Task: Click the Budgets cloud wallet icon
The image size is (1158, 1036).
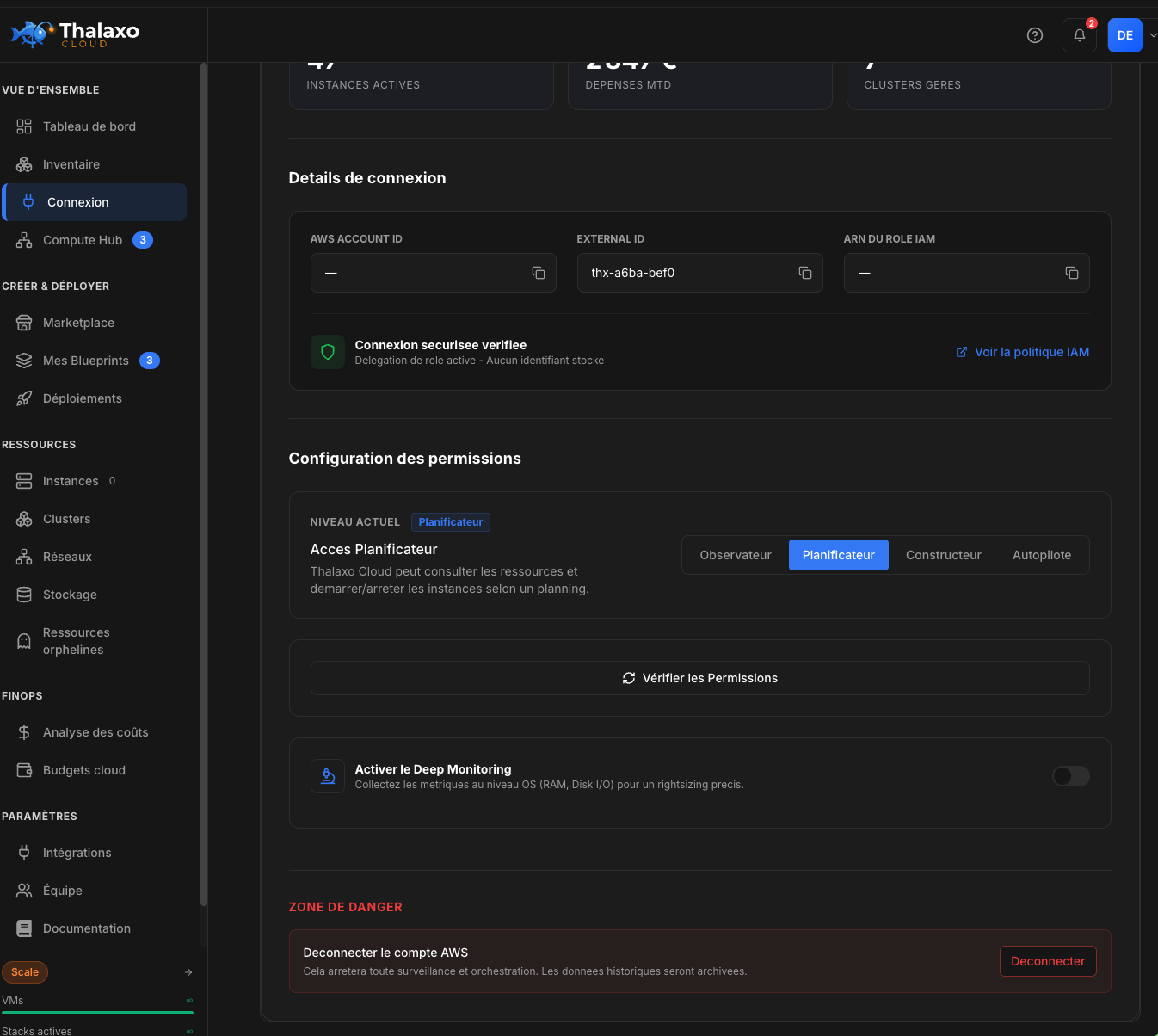Action: [24, 770]
